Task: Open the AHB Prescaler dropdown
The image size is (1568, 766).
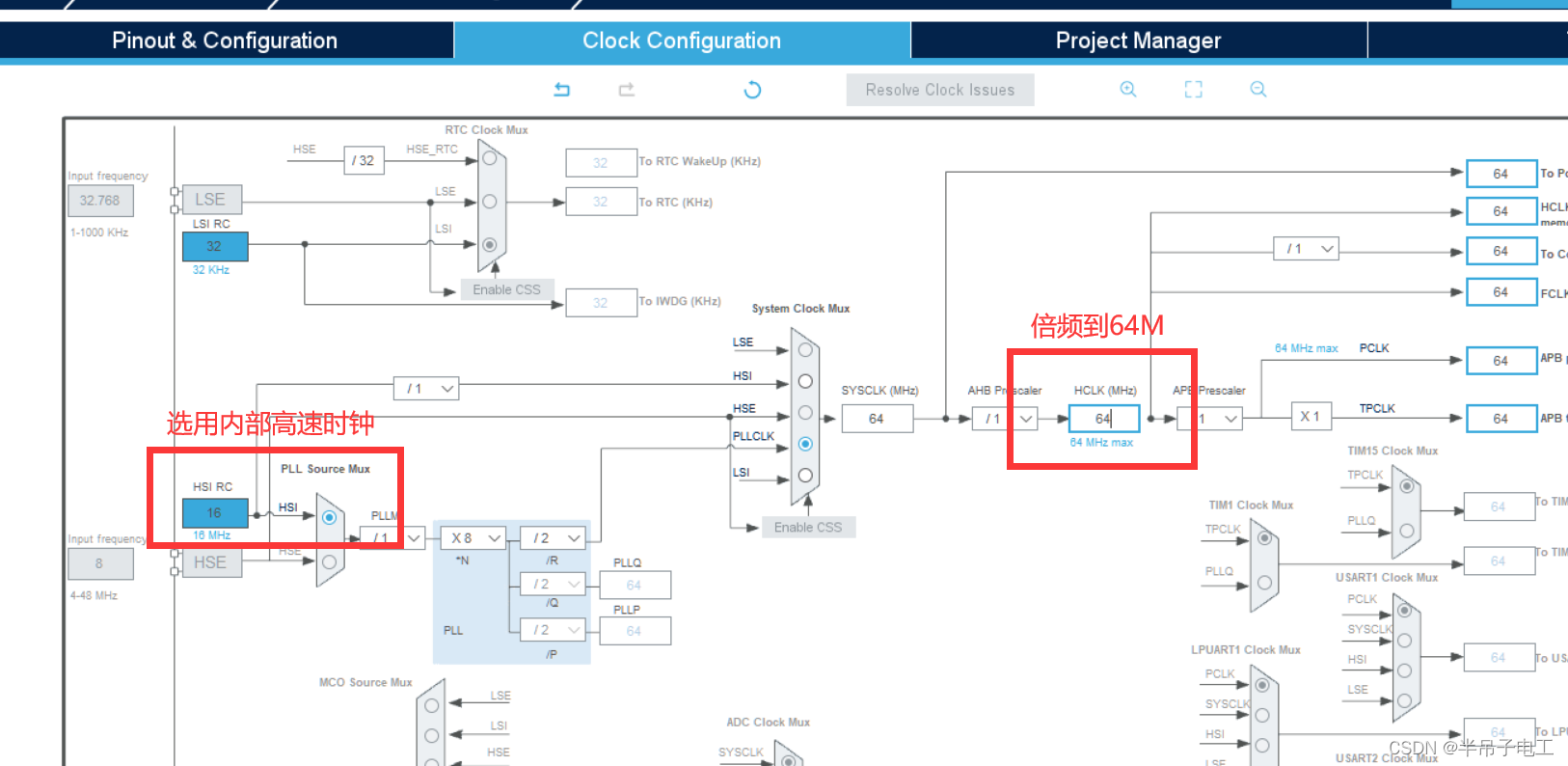Action: point(1005,419)
